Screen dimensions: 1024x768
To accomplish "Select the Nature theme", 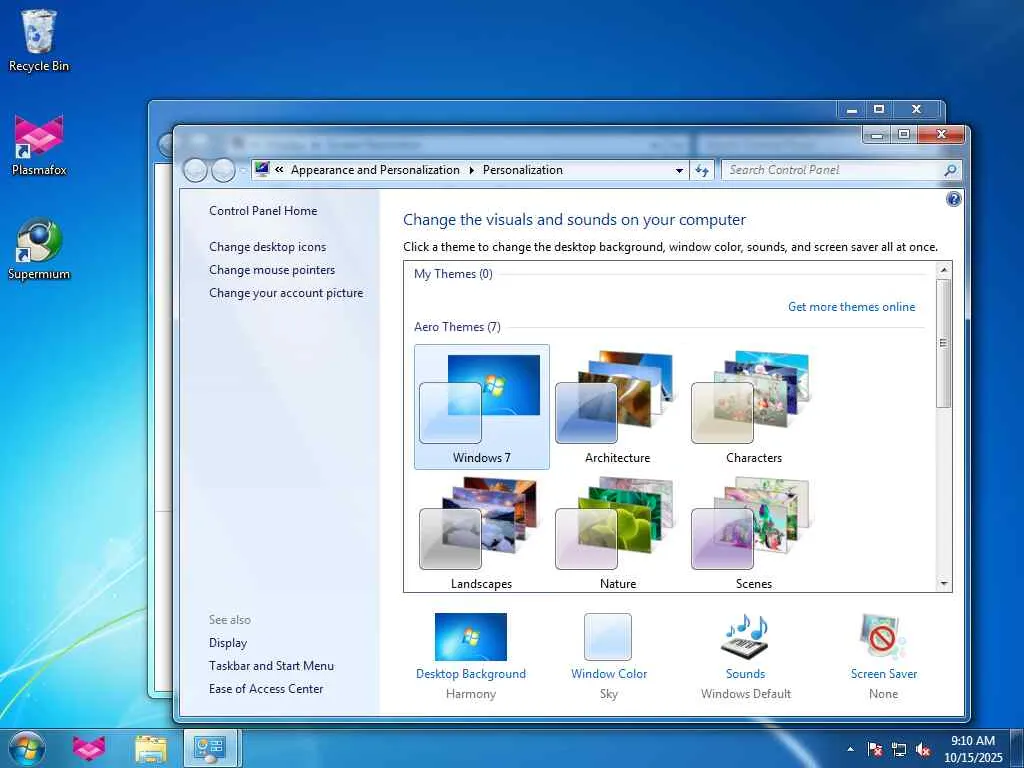I will point(618,532).
